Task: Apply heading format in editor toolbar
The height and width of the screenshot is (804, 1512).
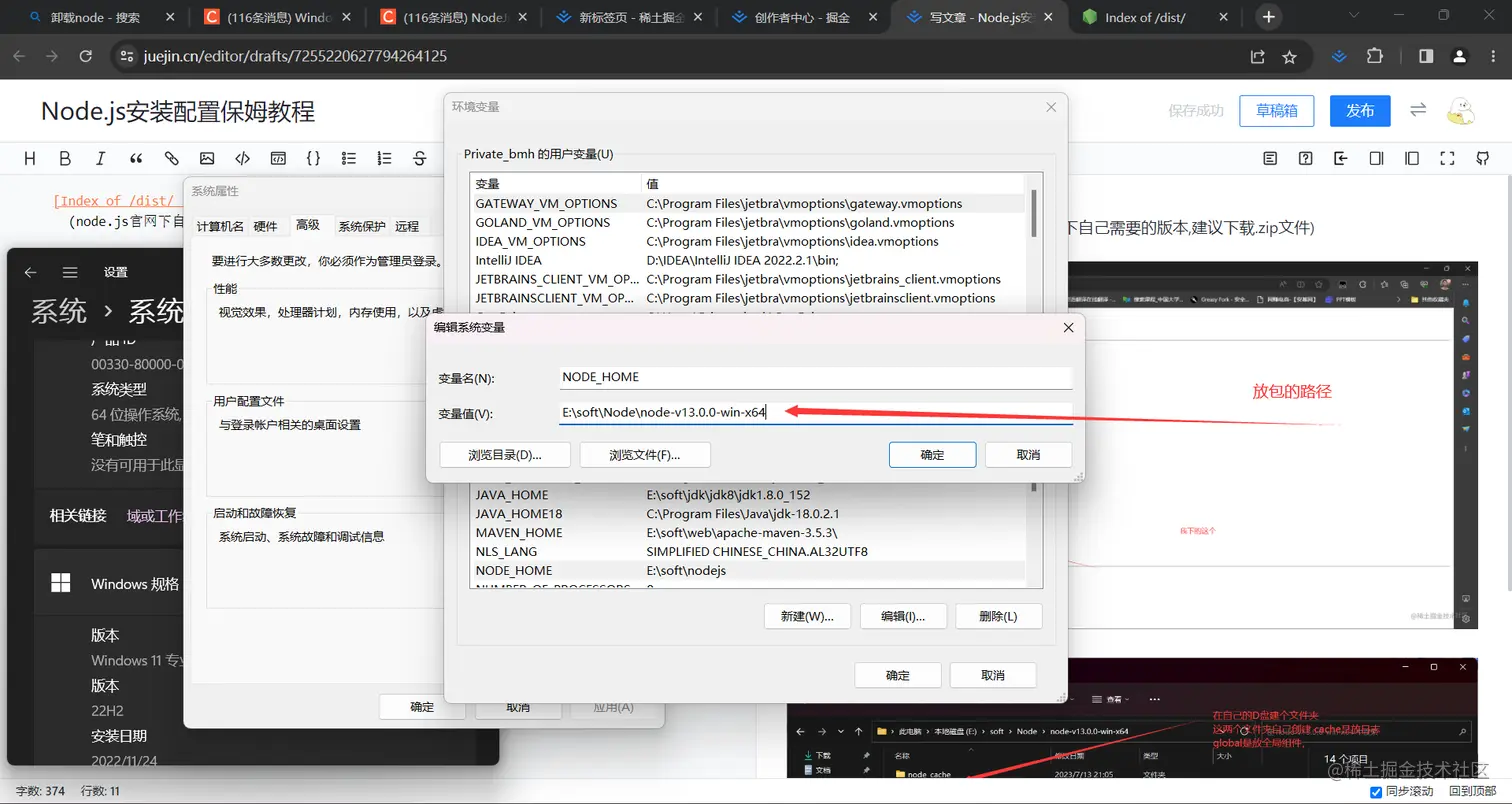Action: (29, 158)
